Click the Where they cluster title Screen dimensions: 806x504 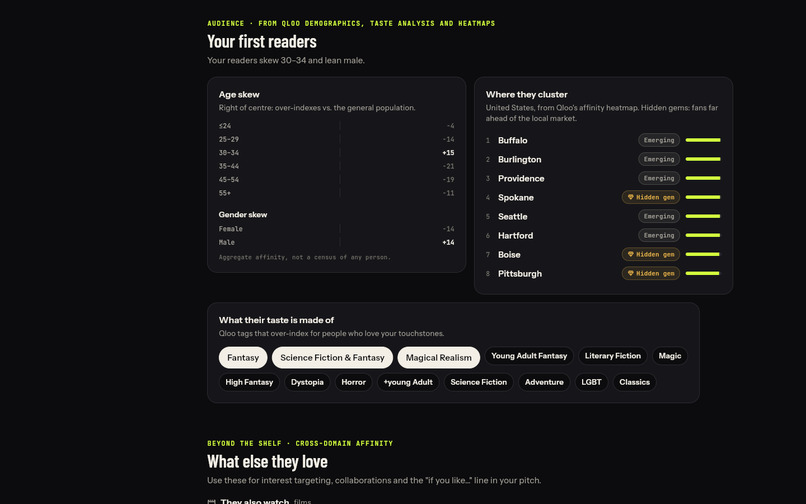526,95
